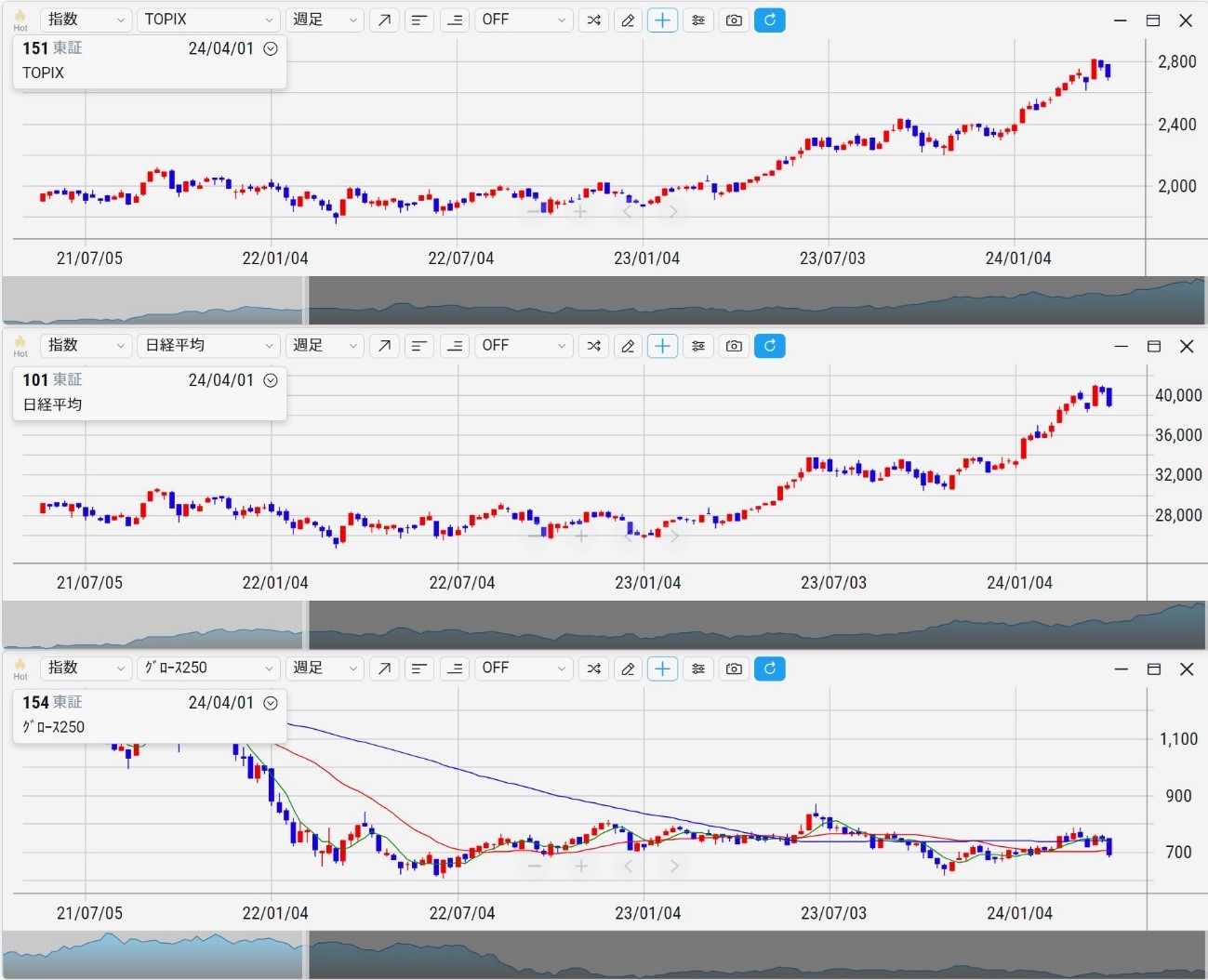Viewport: 1208px width, 980px height.
Task: Open chart settings sliders icon in グロース250 panel
Action: click(x=698, y=669)
